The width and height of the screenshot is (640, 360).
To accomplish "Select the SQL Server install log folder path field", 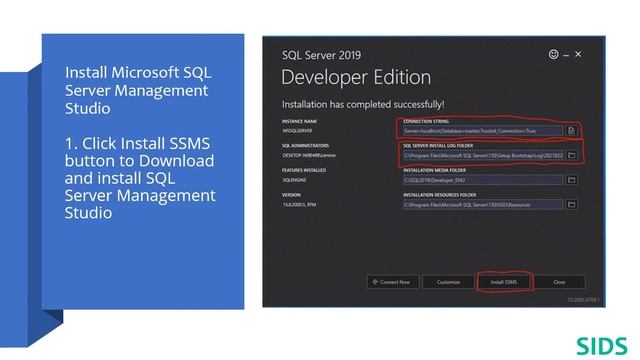I will pos(483,156).
